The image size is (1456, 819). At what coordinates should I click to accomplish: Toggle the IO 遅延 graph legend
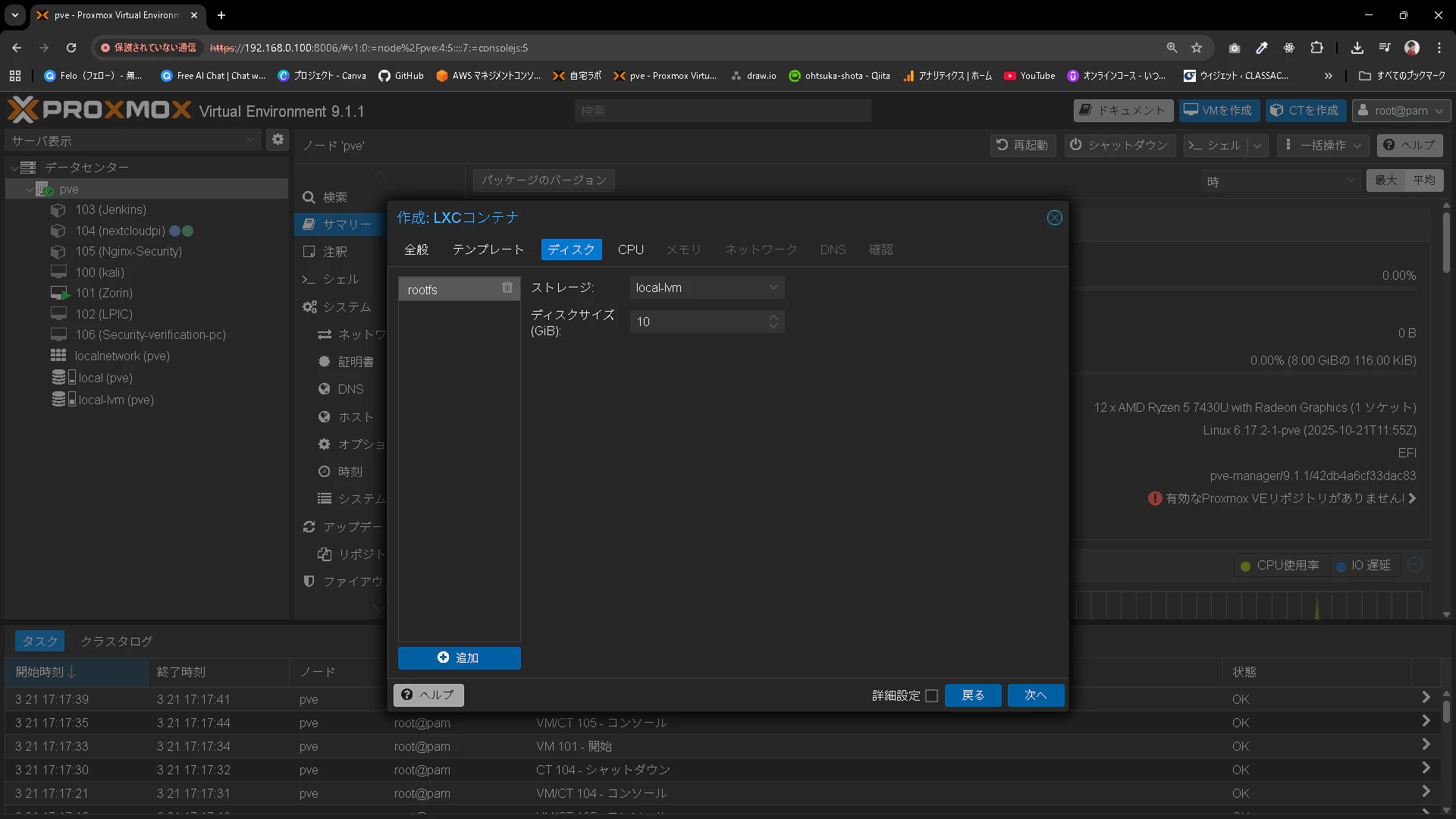point(1363,566)
